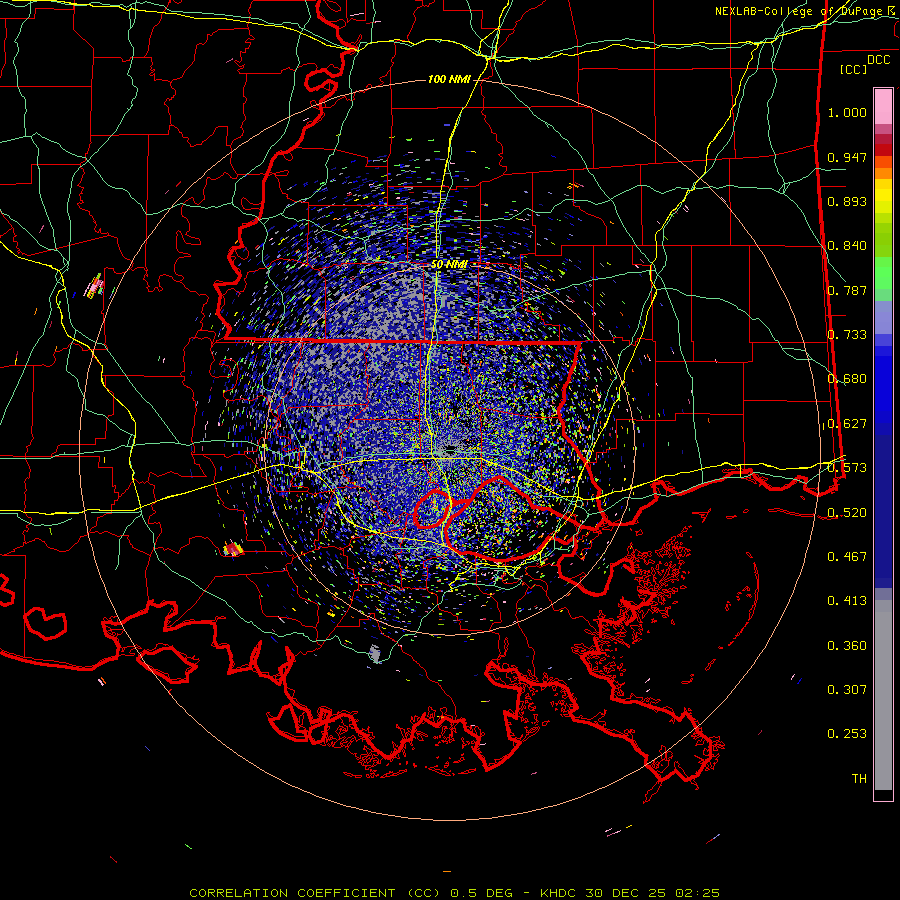Screen dimensions: 900x900
Task: Select the 0.573 legend value
Action: click(x=847, y=468)
